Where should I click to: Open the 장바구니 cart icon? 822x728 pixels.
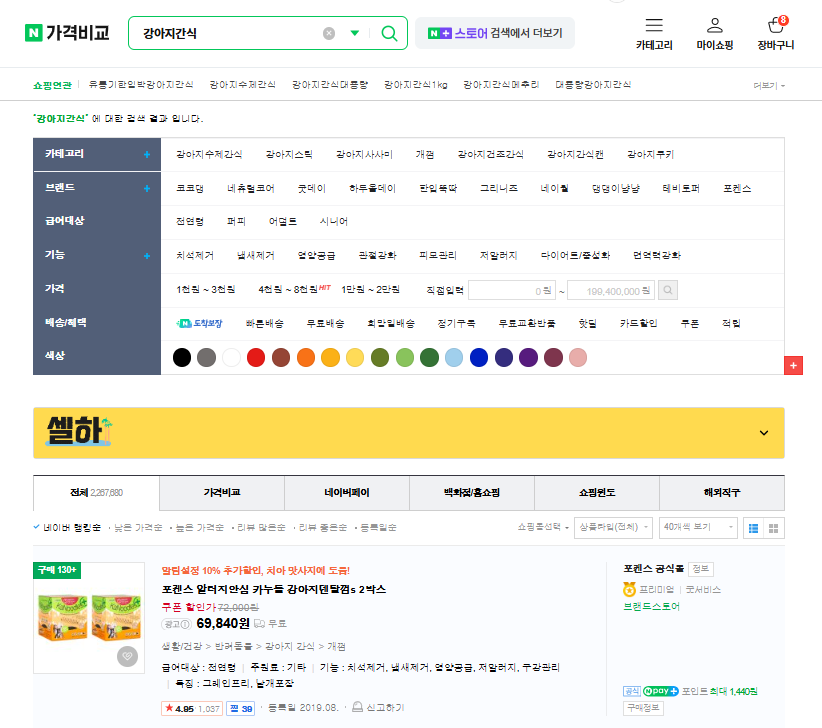(775, 25)
